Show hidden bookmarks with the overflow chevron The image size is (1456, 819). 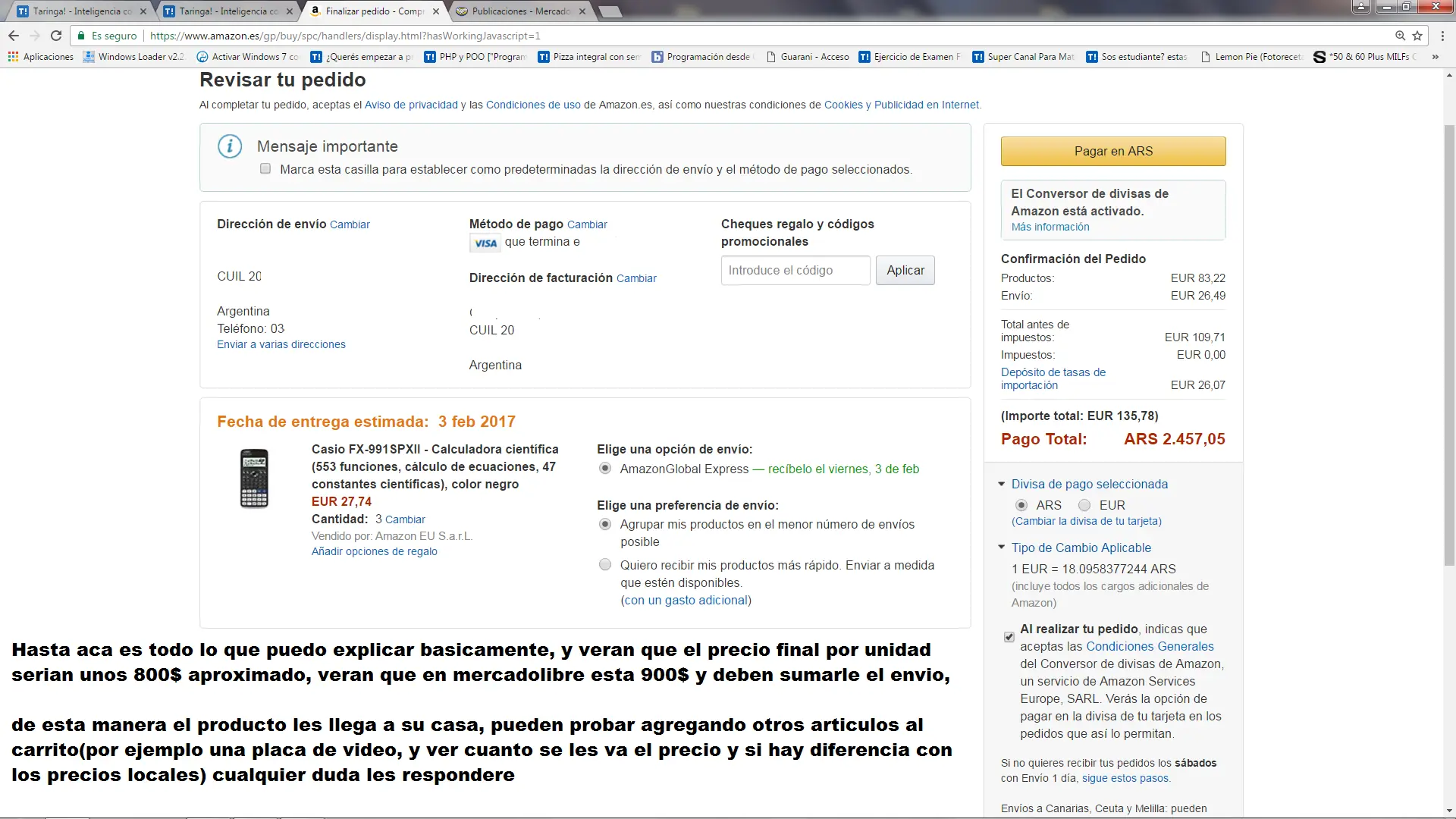pos(1435,57)
